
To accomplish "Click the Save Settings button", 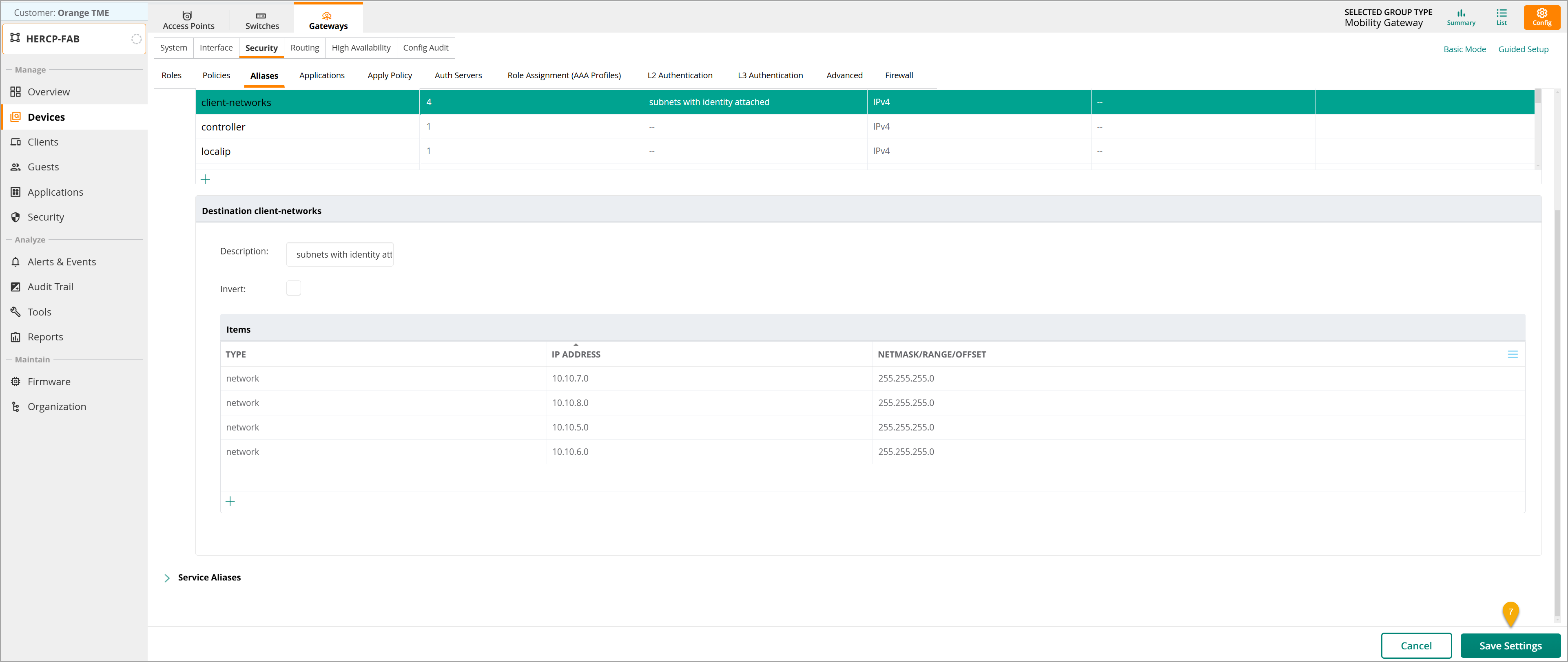I will (1510, 646).
